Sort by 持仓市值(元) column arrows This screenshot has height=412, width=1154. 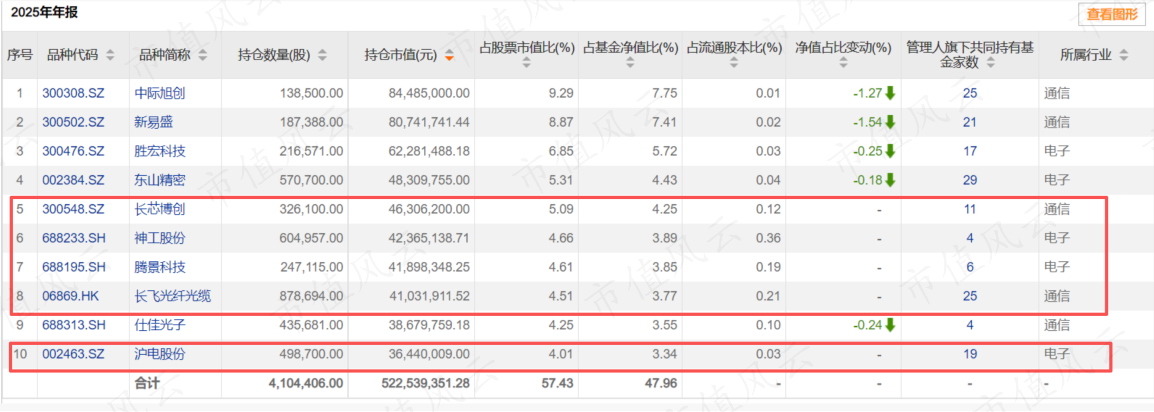tap(450, 56)
